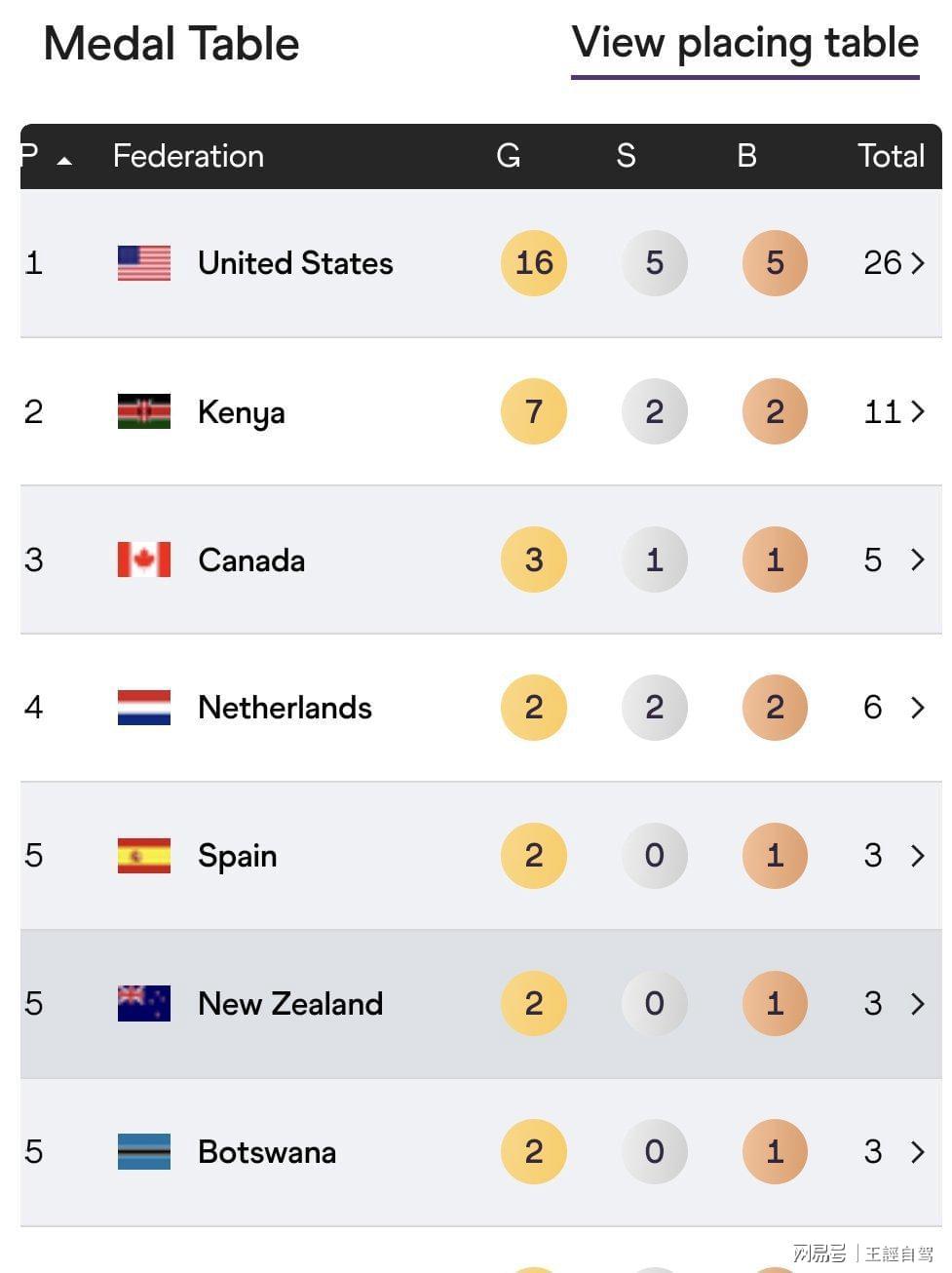The width and height of the screenshot is (952, 1273).
Task: Click Canada bronze medal badge
Action: [775, 559]
